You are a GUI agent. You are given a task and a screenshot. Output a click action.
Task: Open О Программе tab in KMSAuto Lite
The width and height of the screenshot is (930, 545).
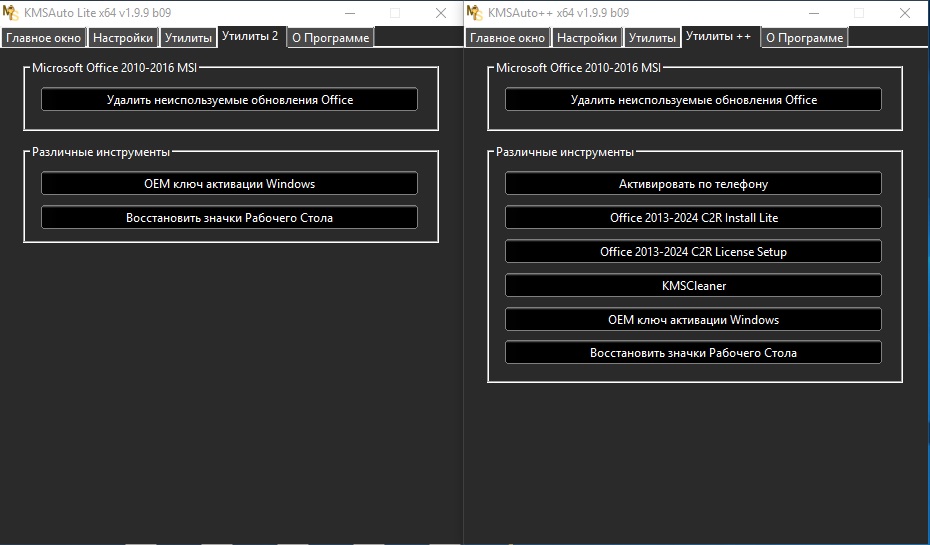tap(330, 38)
